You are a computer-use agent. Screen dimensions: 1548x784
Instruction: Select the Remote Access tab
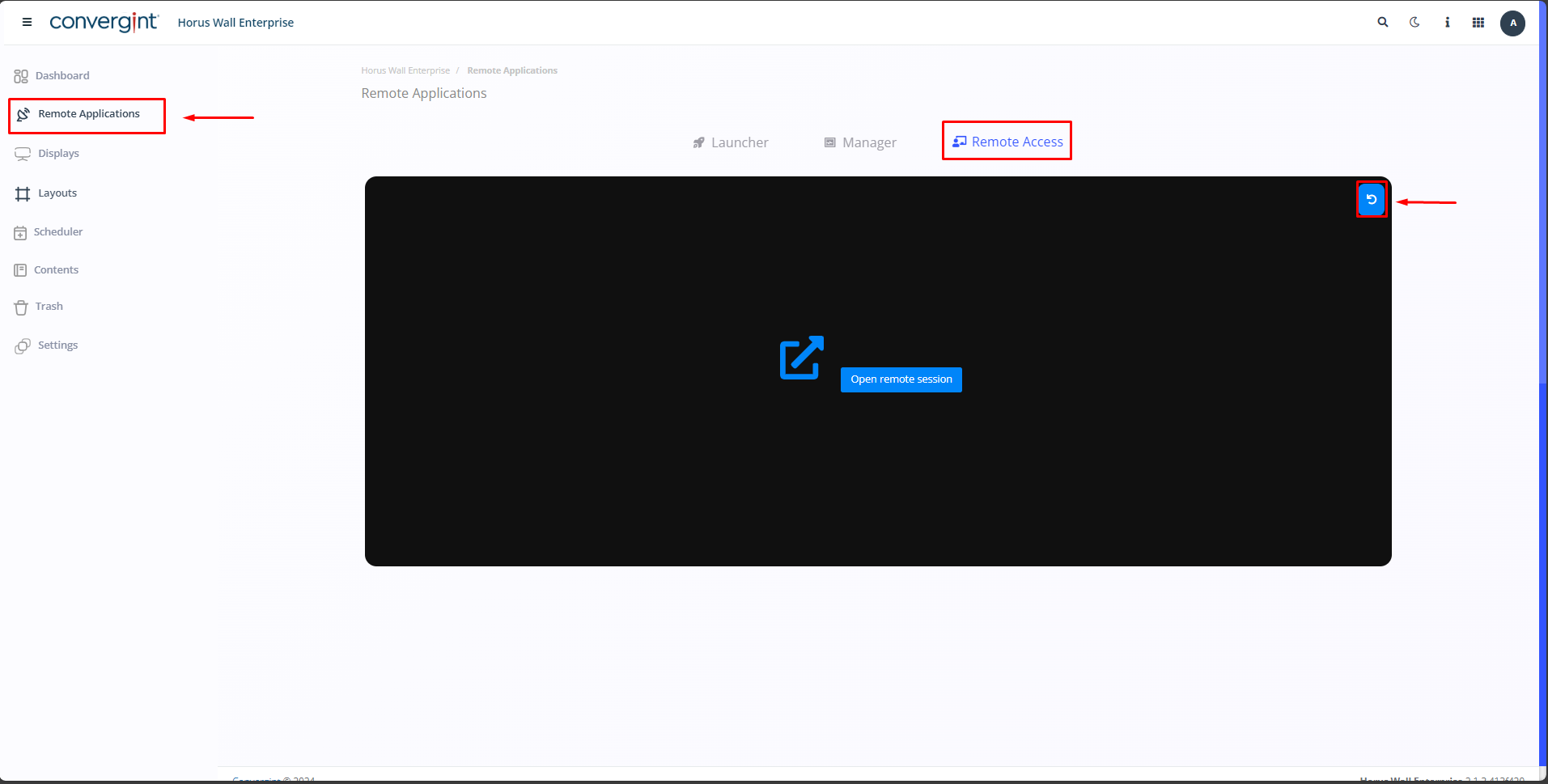1007,142
